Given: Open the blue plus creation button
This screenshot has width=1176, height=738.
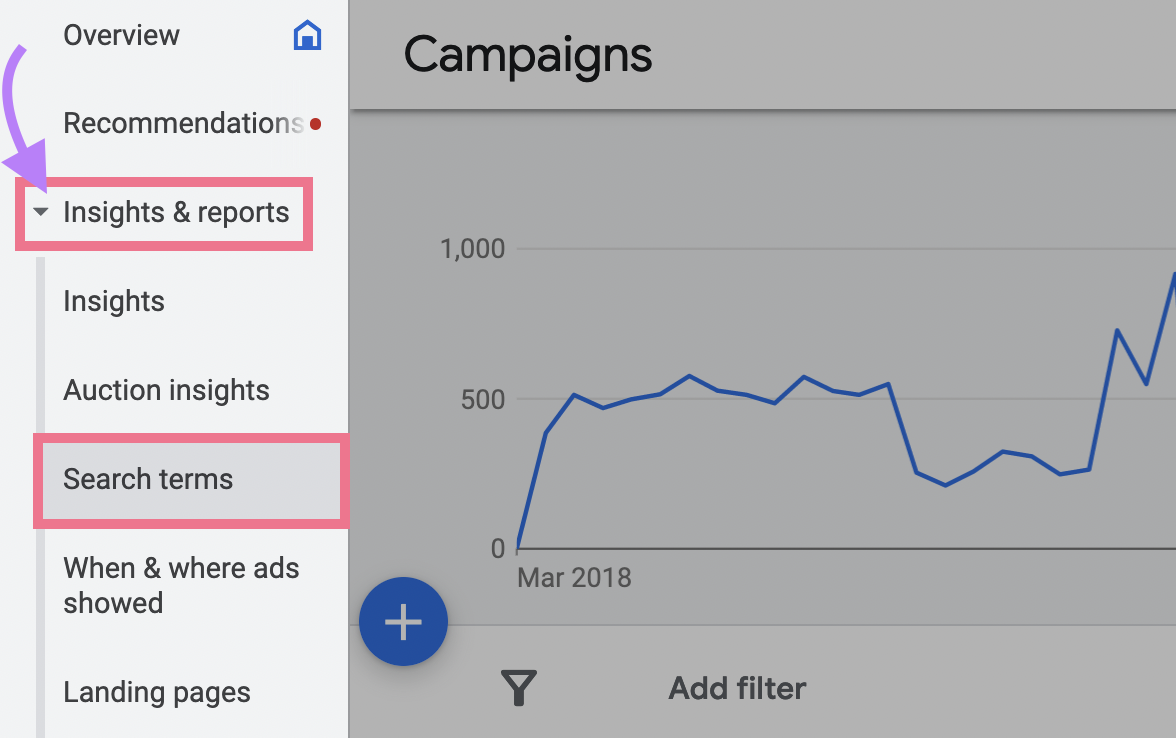Looking at the screenshot, I should pos(403,621).
